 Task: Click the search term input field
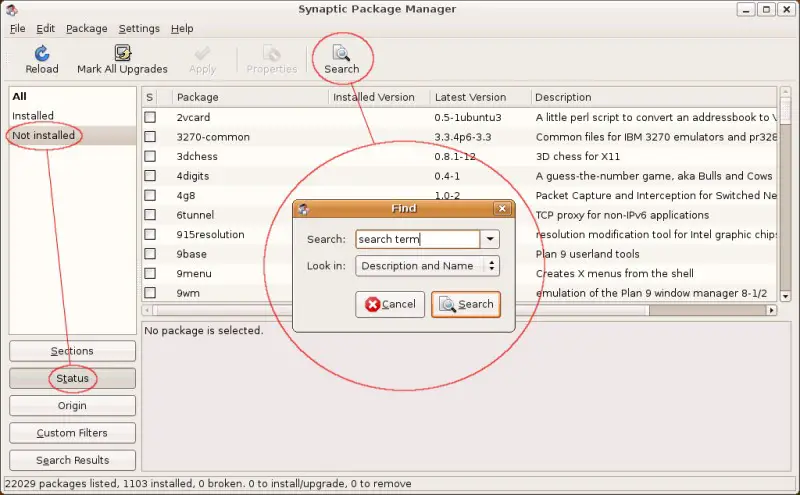[418, 239]
